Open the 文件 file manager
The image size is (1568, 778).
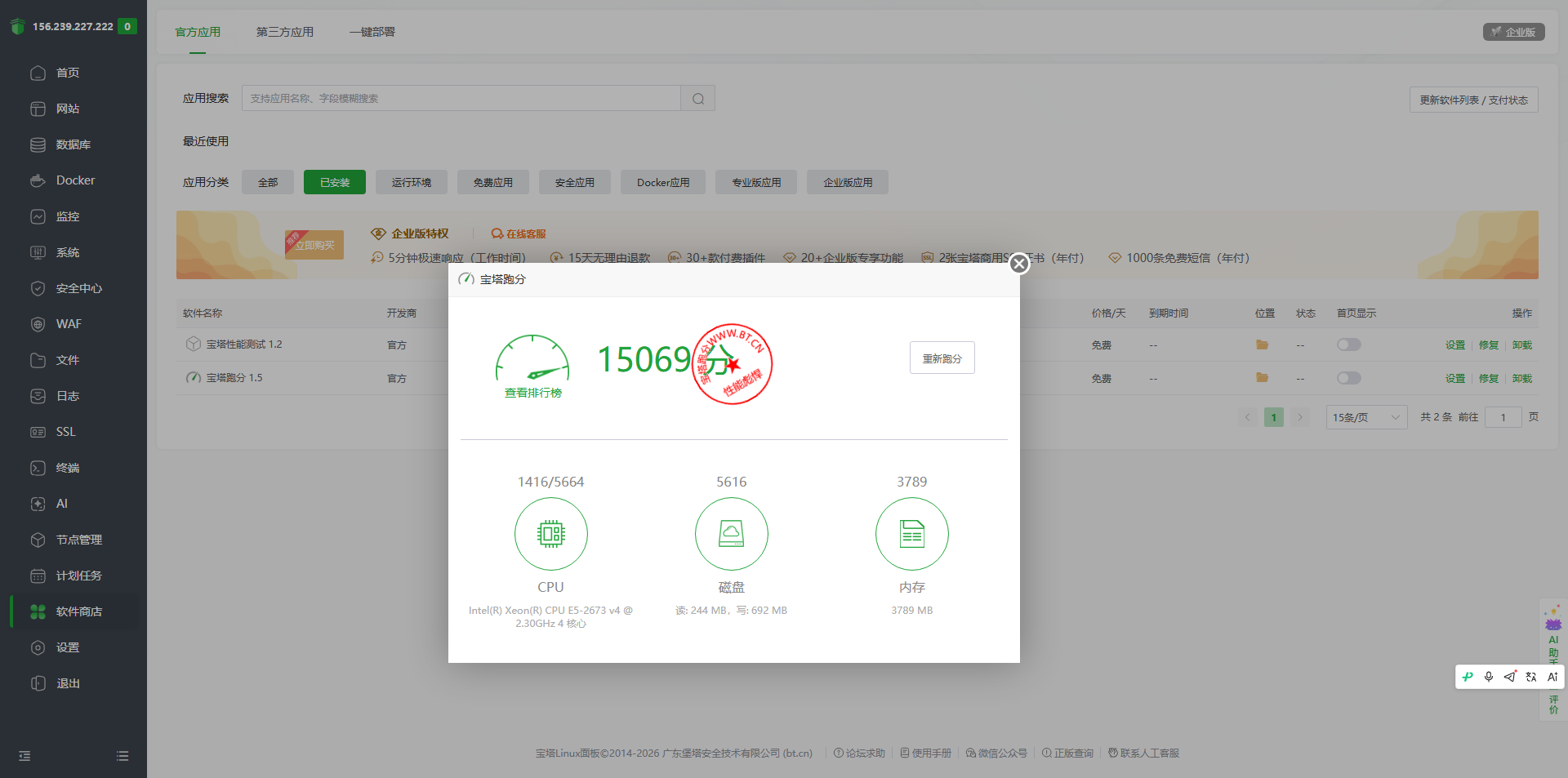pos(68,360)
